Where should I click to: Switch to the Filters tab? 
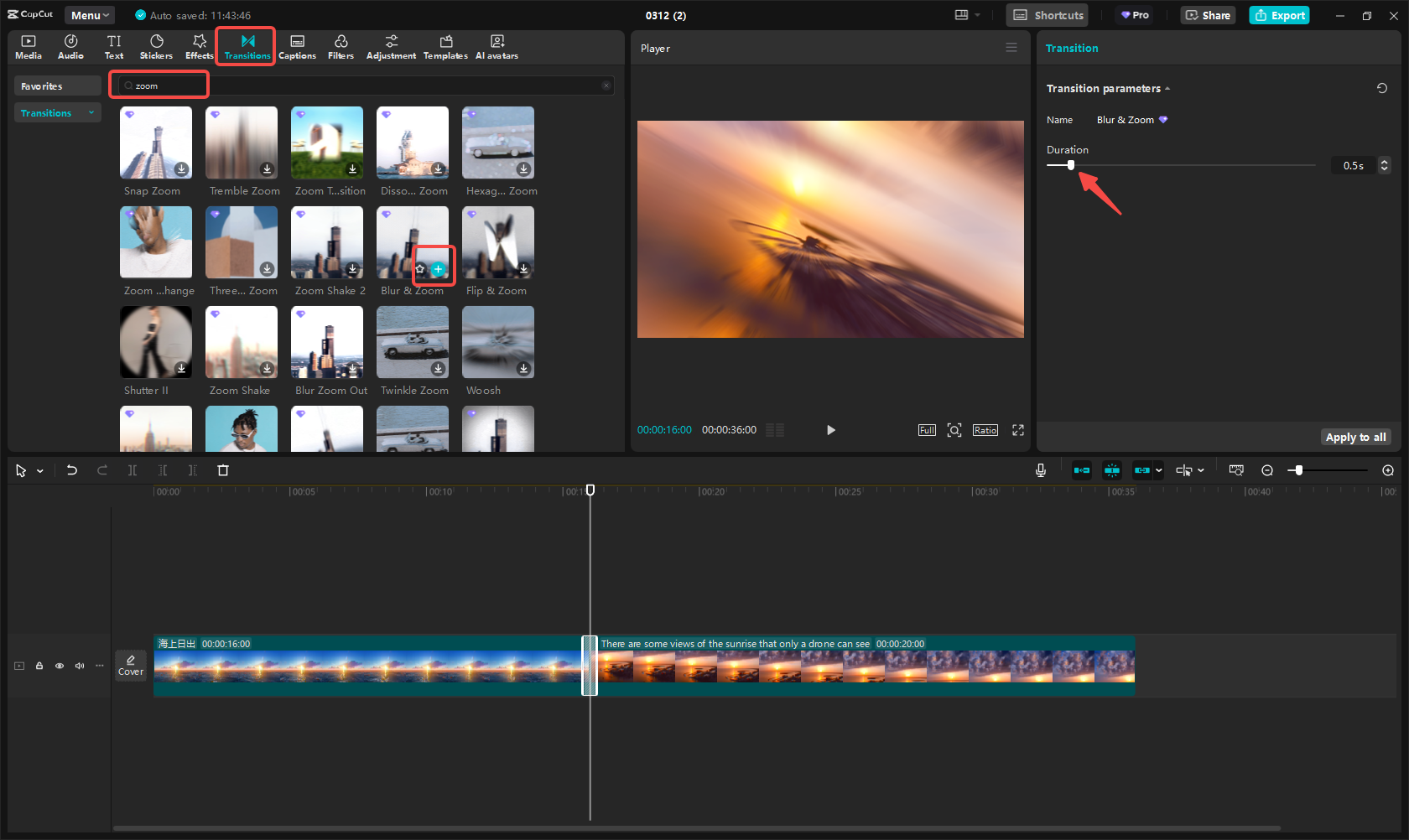point(341,47)
